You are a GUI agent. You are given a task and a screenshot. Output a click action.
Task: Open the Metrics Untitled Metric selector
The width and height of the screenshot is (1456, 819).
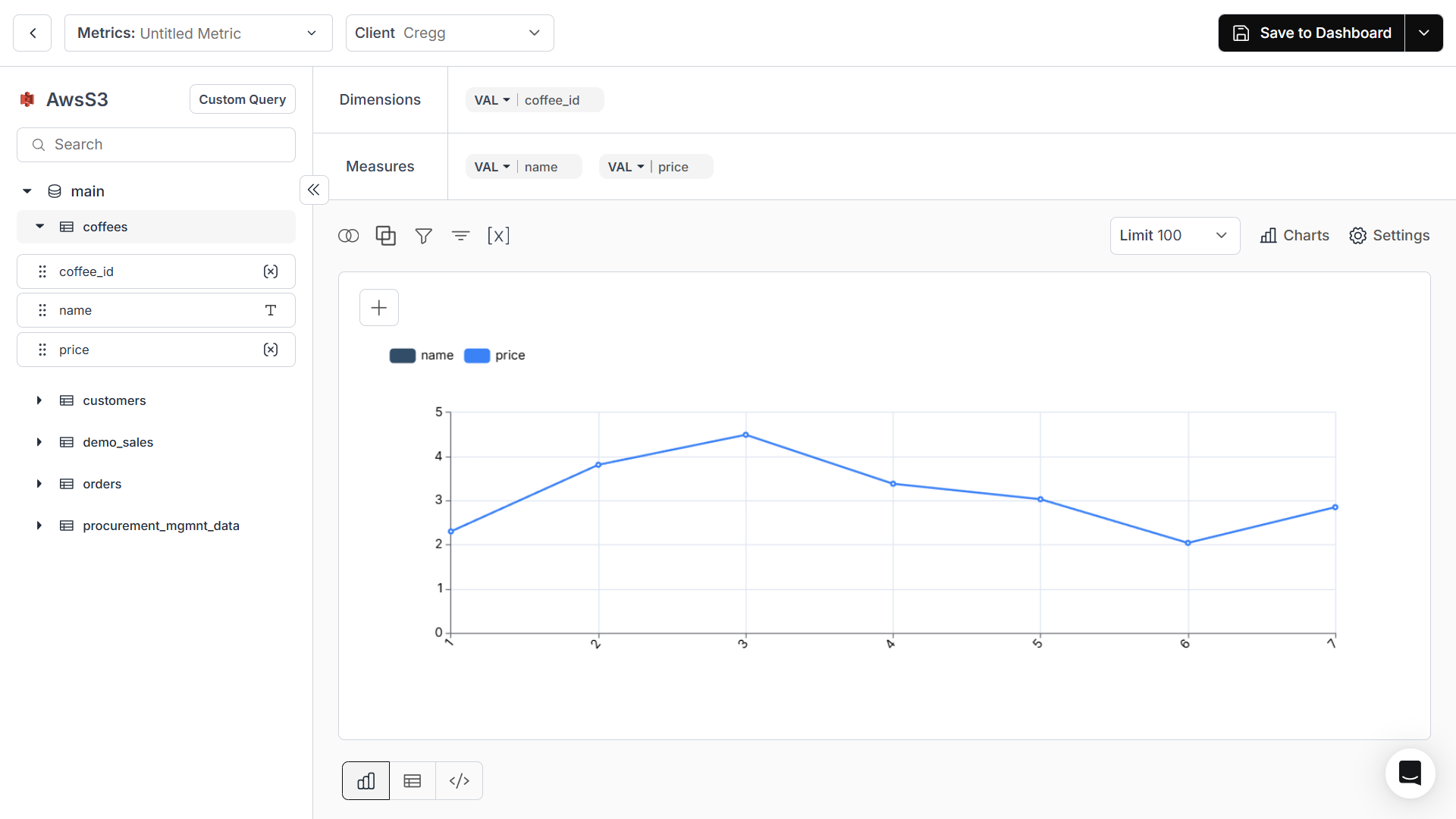point(198,33)
